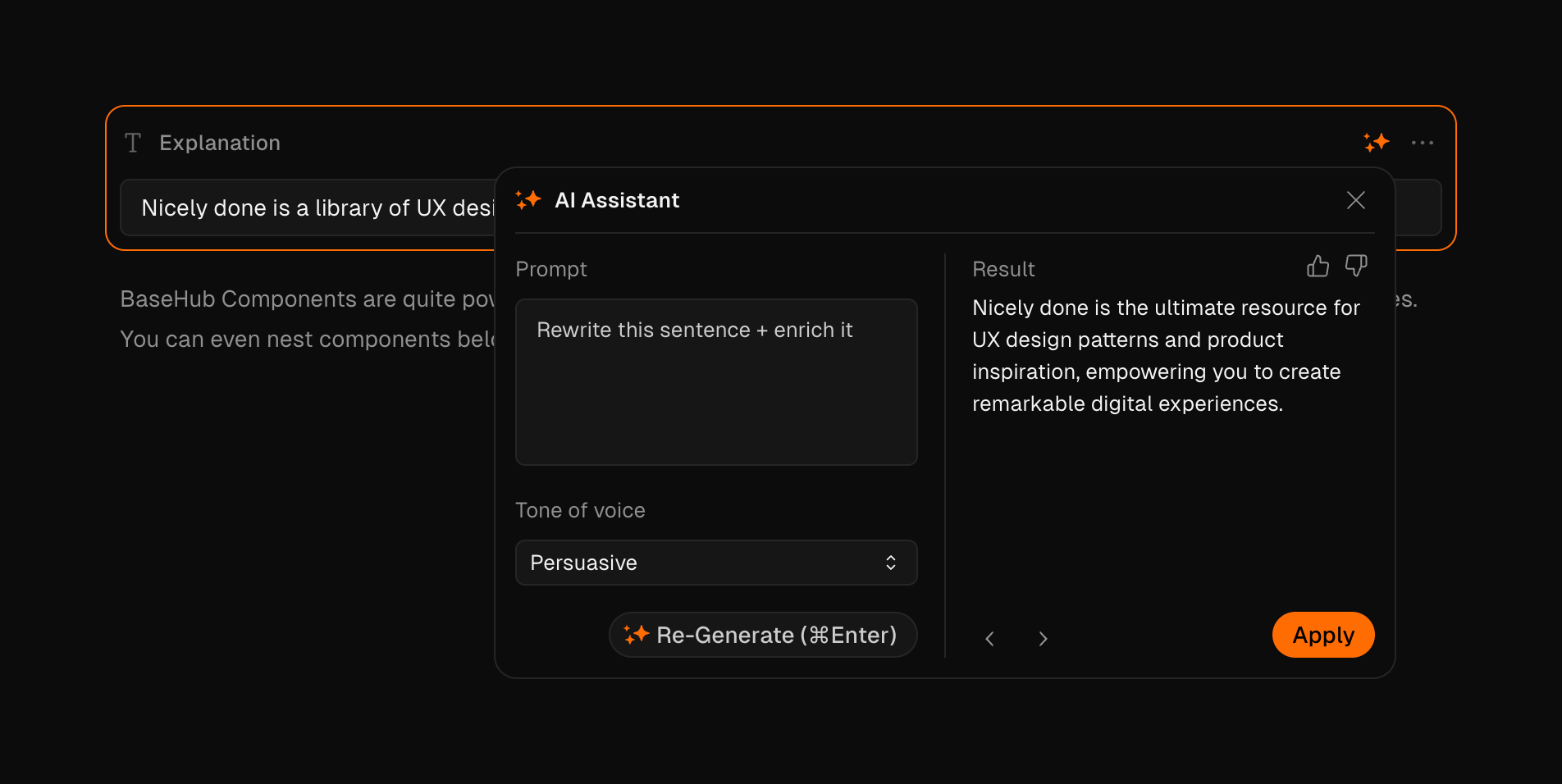1562x784 pixels.
Task: Click the sparkle icon next to AI Assistant title
Action: (x=528, y=199)
